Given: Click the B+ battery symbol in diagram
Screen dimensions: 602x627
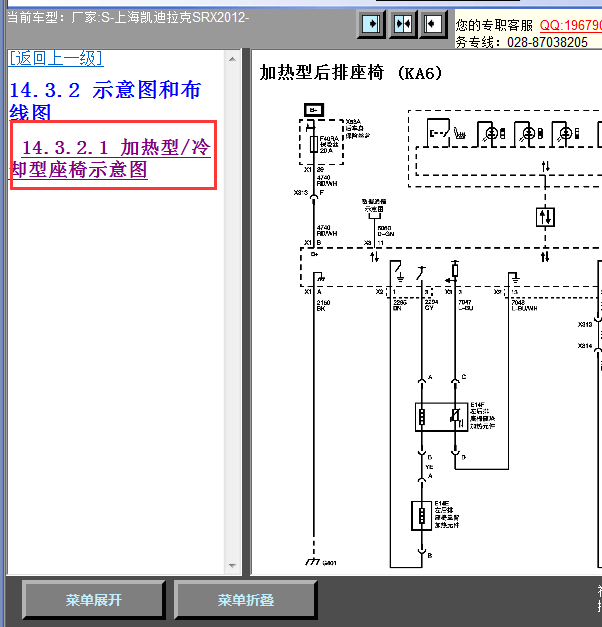Looking at the screenshot, I should [x=314, y=110].
